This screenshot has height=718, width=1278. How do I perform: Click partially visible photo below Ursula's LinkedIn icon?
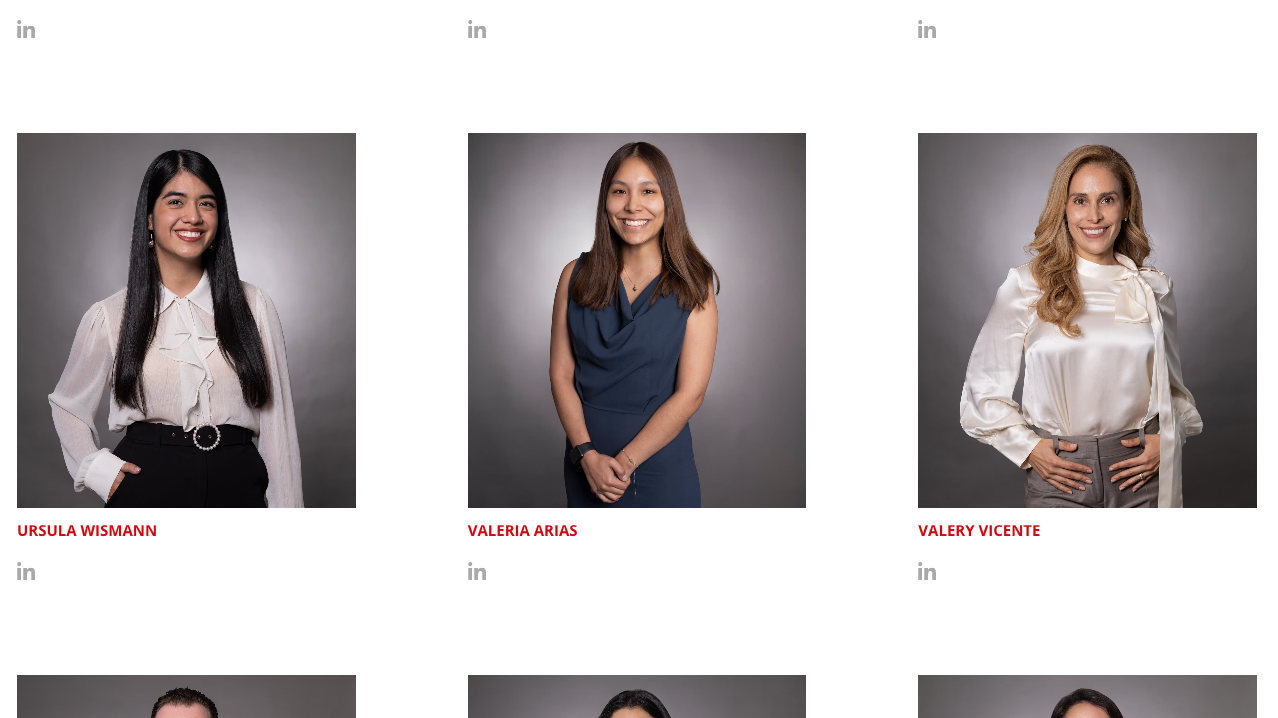point(186,697)
